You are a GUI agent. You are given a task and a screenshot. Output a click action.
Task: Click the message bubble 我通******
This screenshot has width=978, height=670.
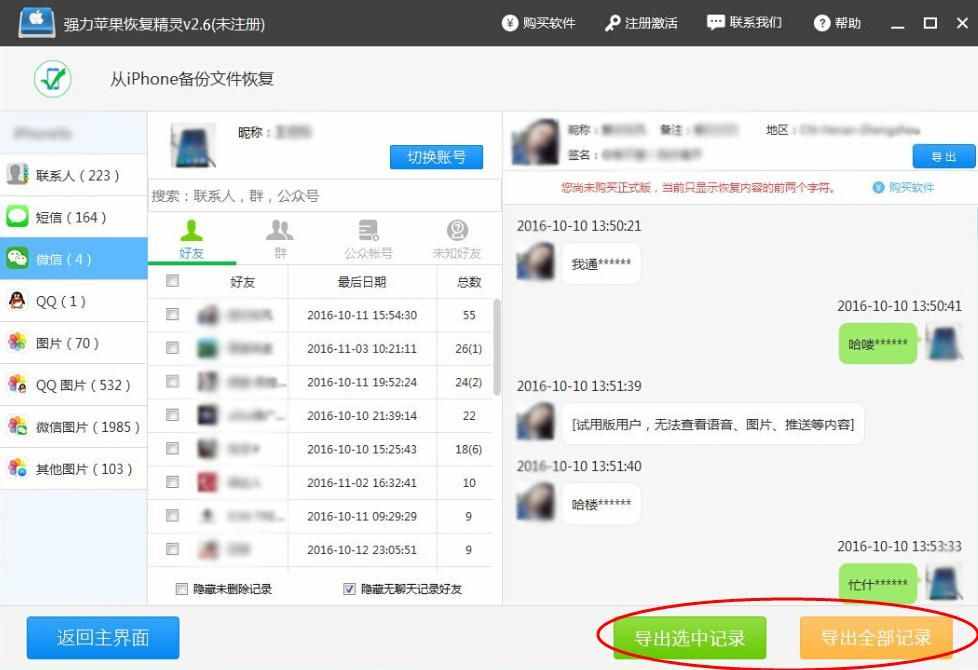601,264
